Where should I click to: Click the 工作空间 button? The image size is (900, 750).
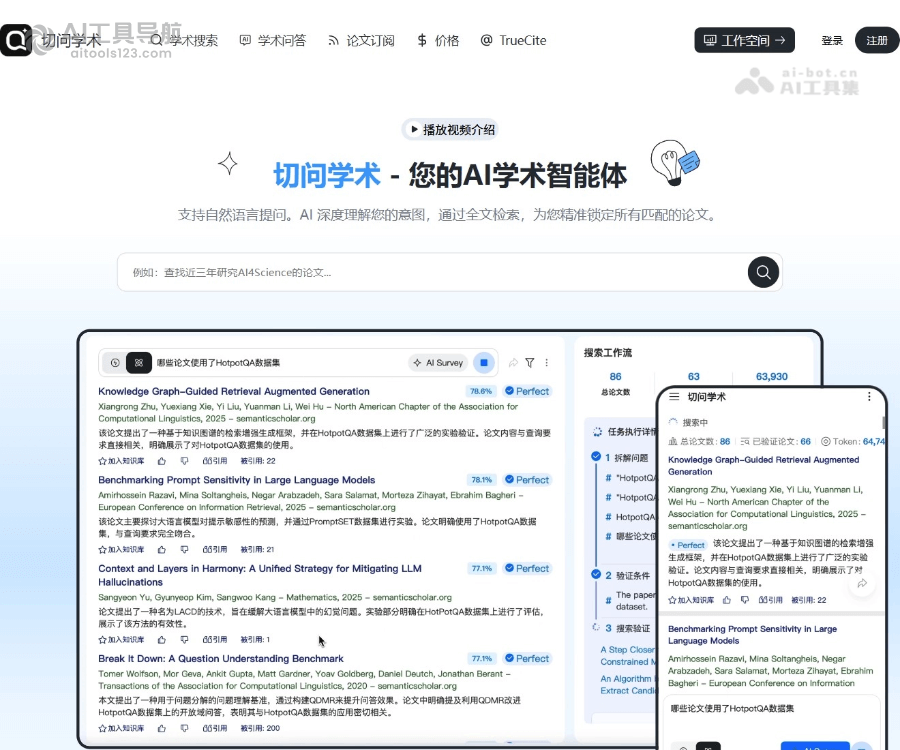click(x=744, y=40)
